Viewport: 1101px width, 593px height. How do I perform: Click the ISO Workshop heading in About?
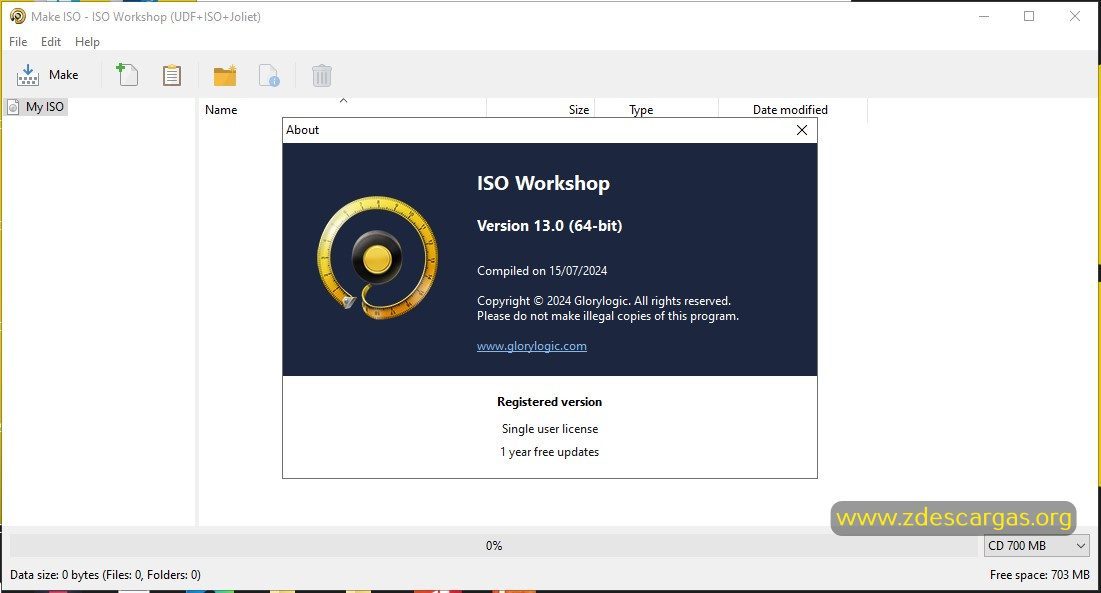coord(543,183)
